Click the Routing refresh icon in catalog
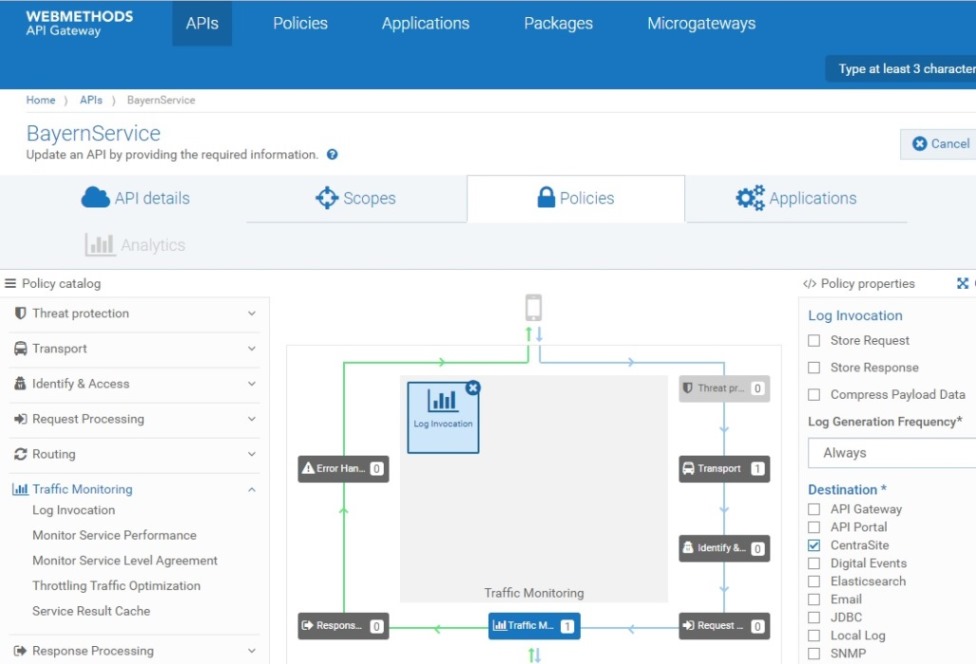 (x=21, y=454)
